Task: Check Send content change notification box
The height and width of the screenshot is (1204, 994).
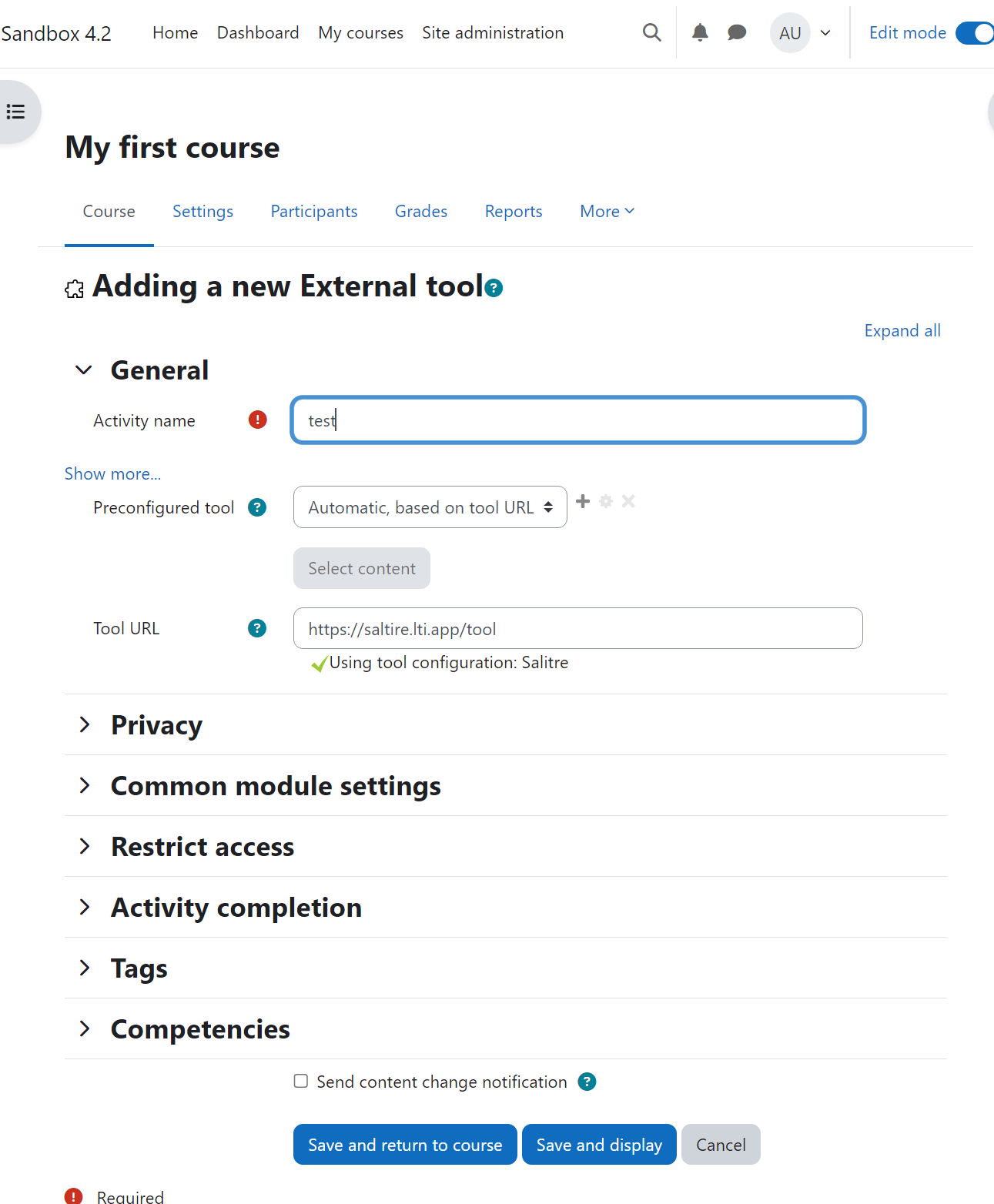Action: click(301, 1081)
